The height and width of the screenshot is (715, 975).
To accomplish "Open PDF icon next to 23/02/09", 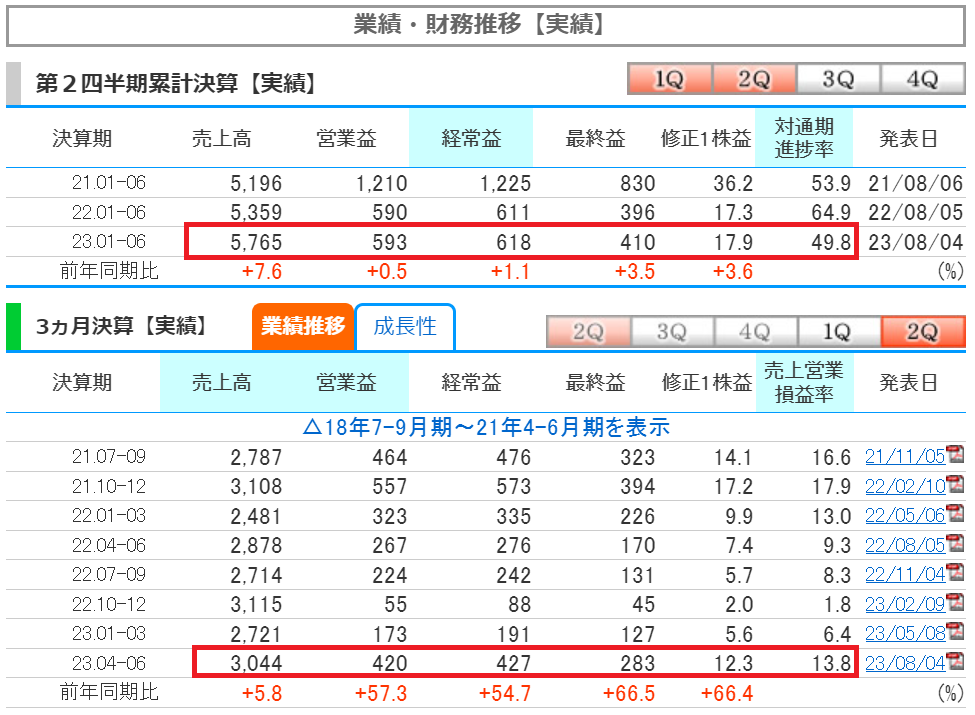I will [x=955, y=602].
